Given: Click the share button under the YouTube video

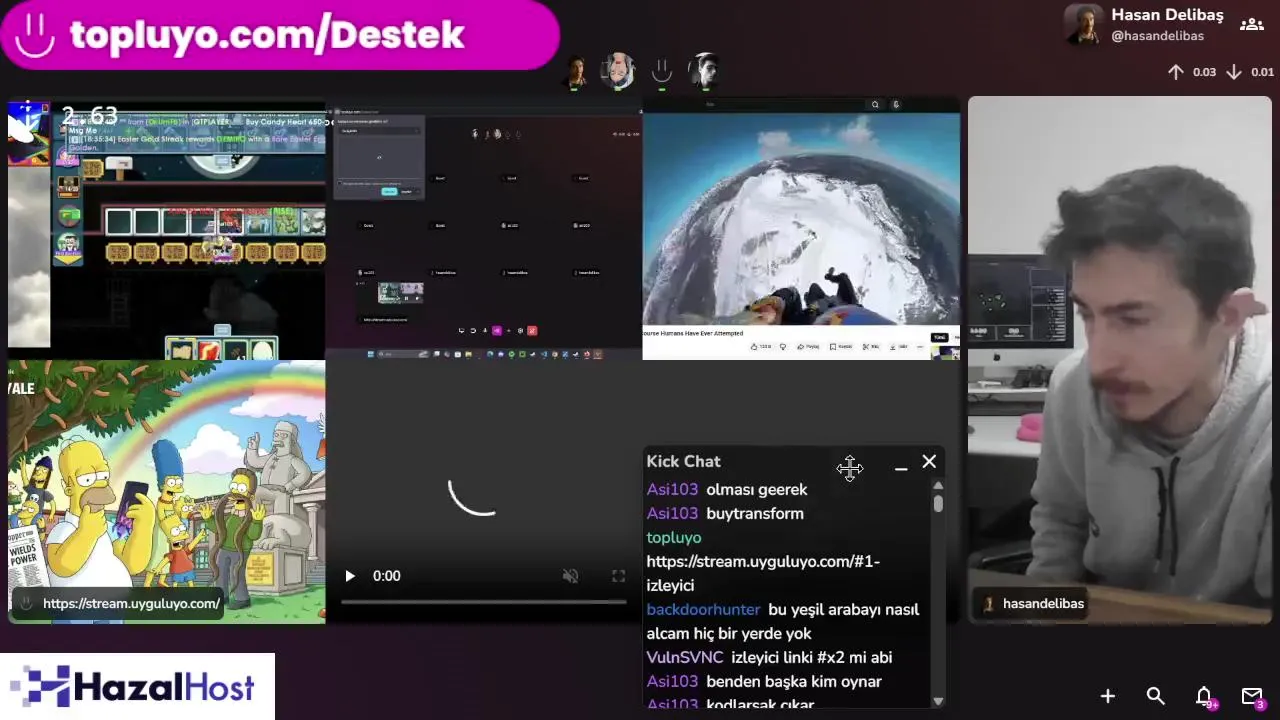Looking at the screenshot, I should coord(807,346).
